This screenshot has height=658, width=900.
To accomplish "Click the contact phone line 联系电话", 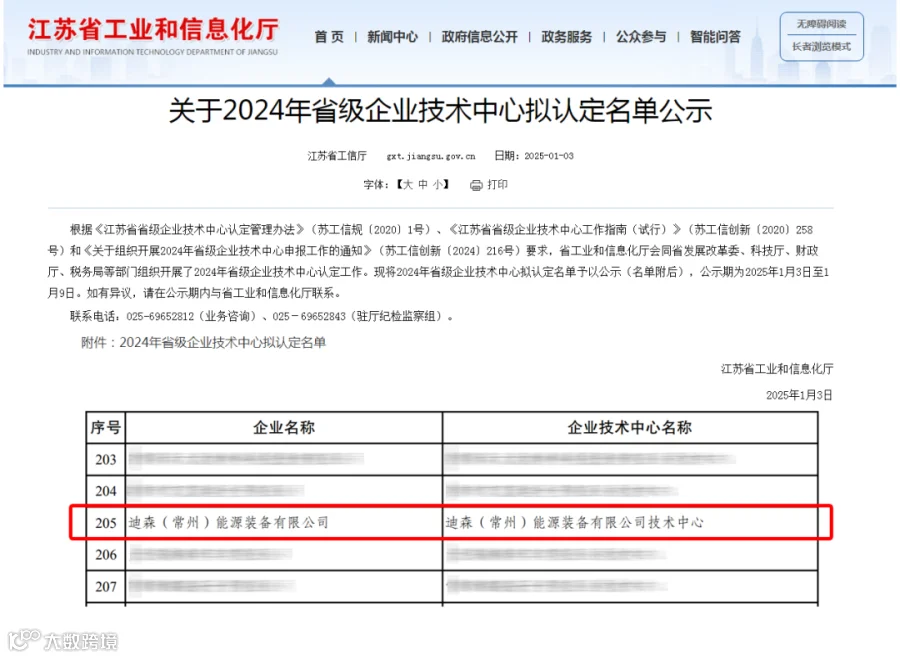I will [x=261, y=316].
